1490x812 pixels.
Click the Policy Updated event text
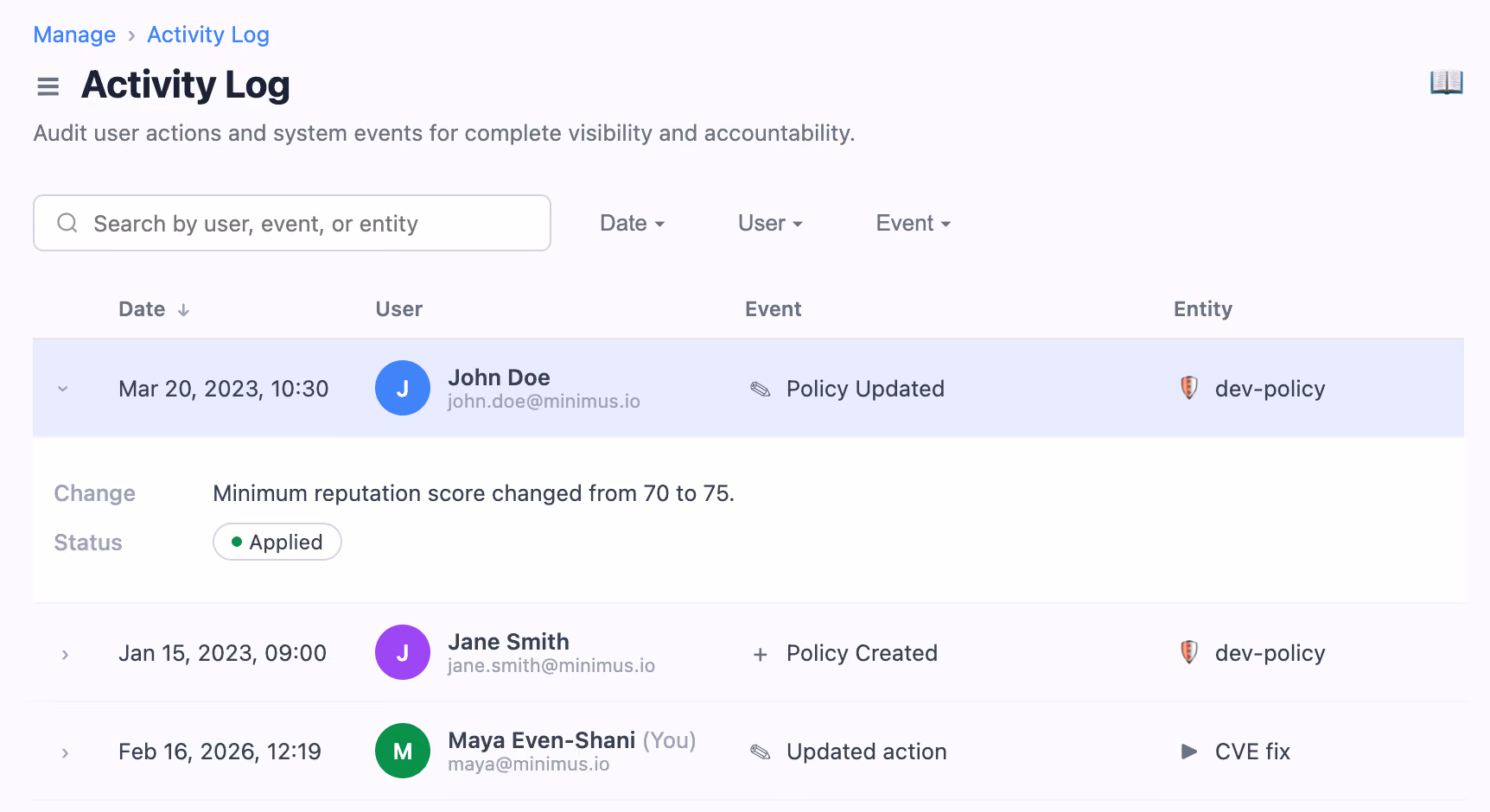(865, 389)
